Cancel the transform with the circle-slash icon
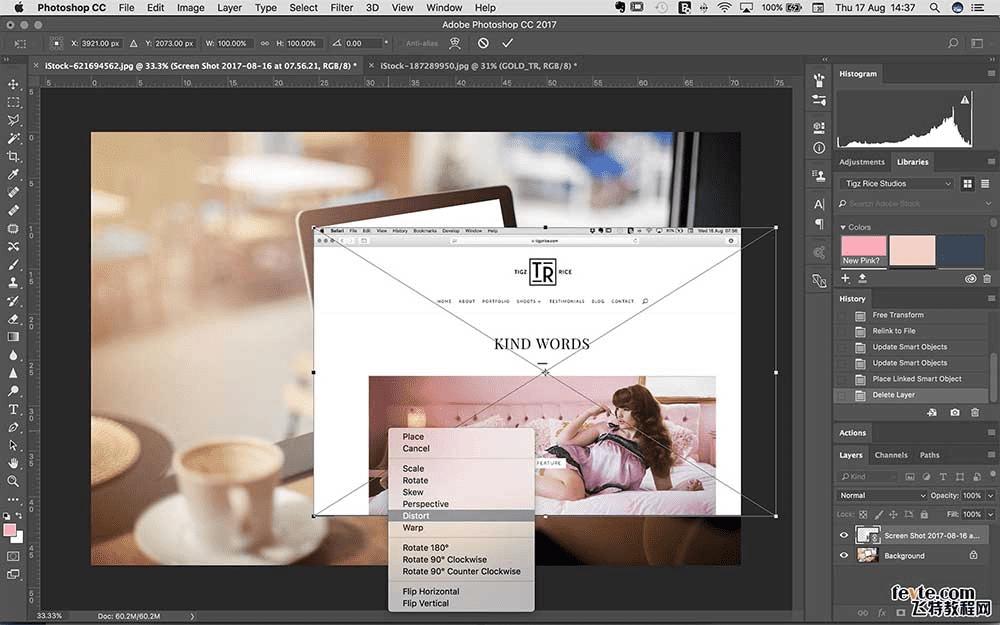Screen dimensions: 1000x625 coord(483,43)
